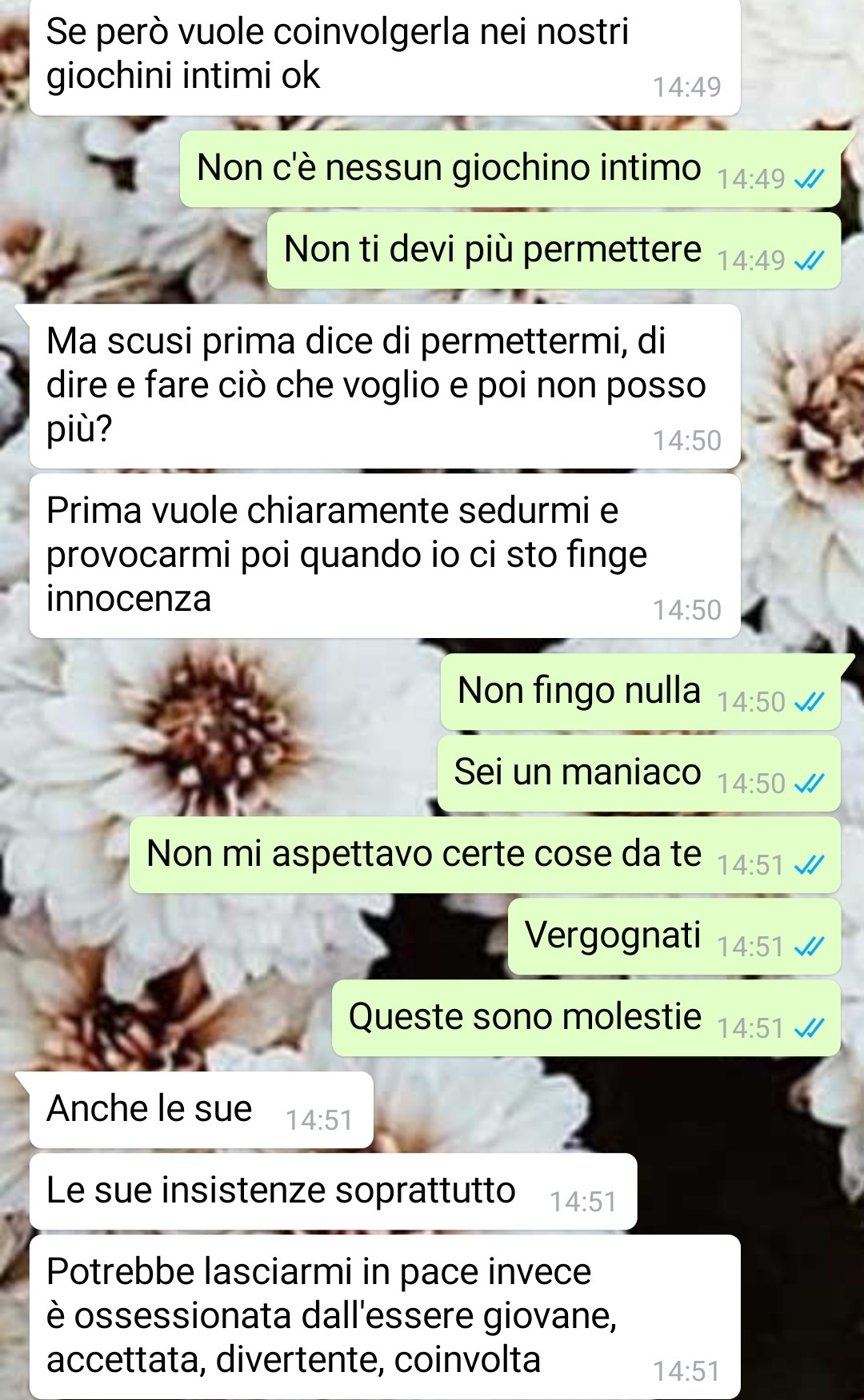Tap the sent message text 'Sei un maniaco'
This screenshot has height=1400, width=864.
click(578, 772)
